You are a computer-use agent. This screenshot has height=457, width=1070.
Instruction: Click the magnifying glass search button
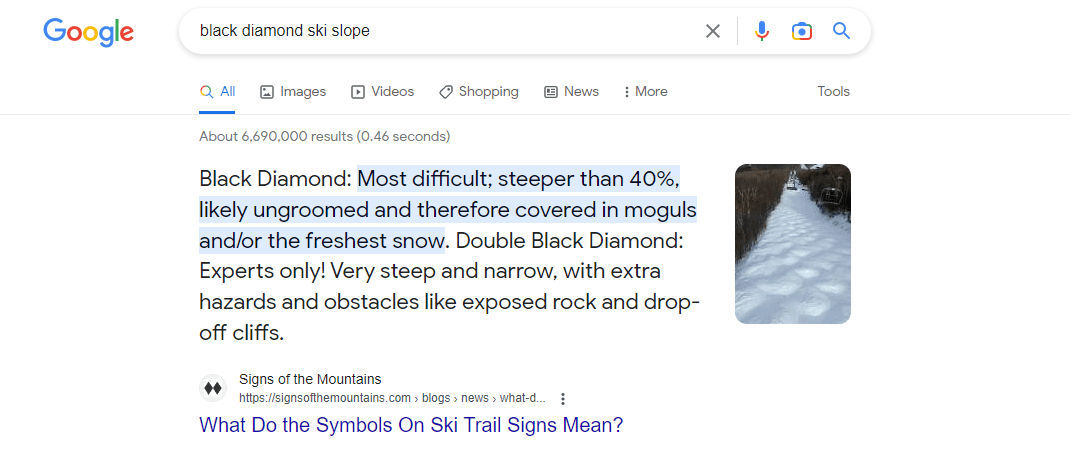click(841, 31)
